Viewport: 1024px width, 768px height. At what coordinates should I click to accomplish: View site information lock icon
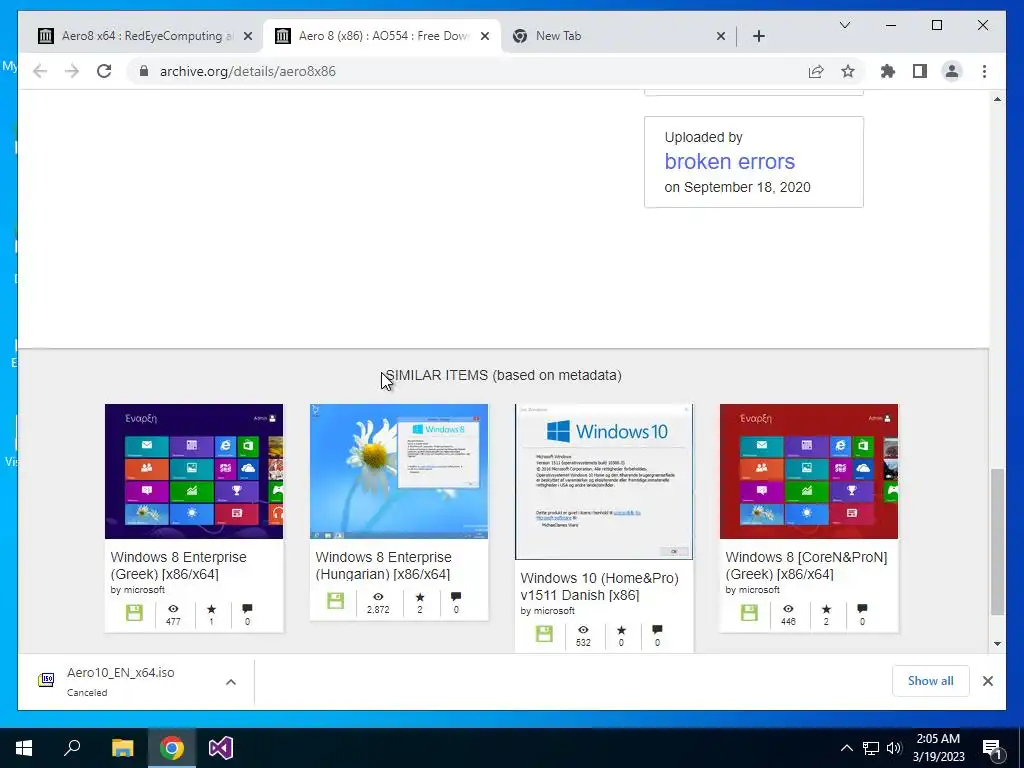pyautogui.click(x=144, y=71)
